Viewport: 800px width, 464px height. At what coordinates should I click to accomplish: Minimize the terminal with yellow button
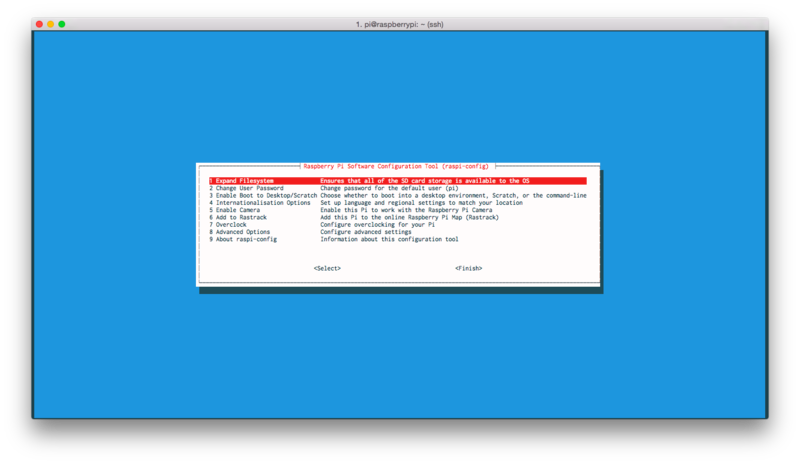[51, 24]
